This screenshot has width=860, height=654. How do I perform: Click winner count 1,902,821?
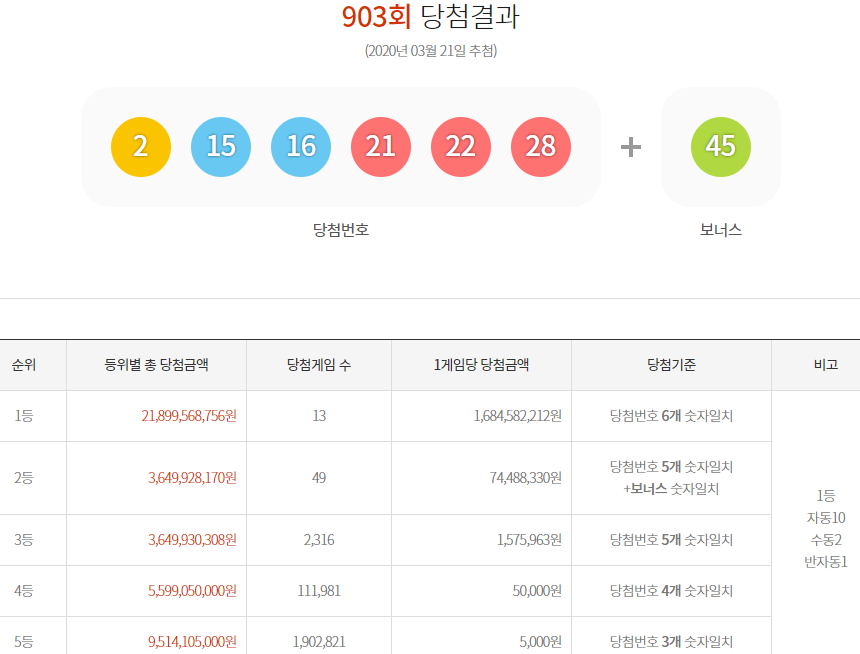point(319,642)
